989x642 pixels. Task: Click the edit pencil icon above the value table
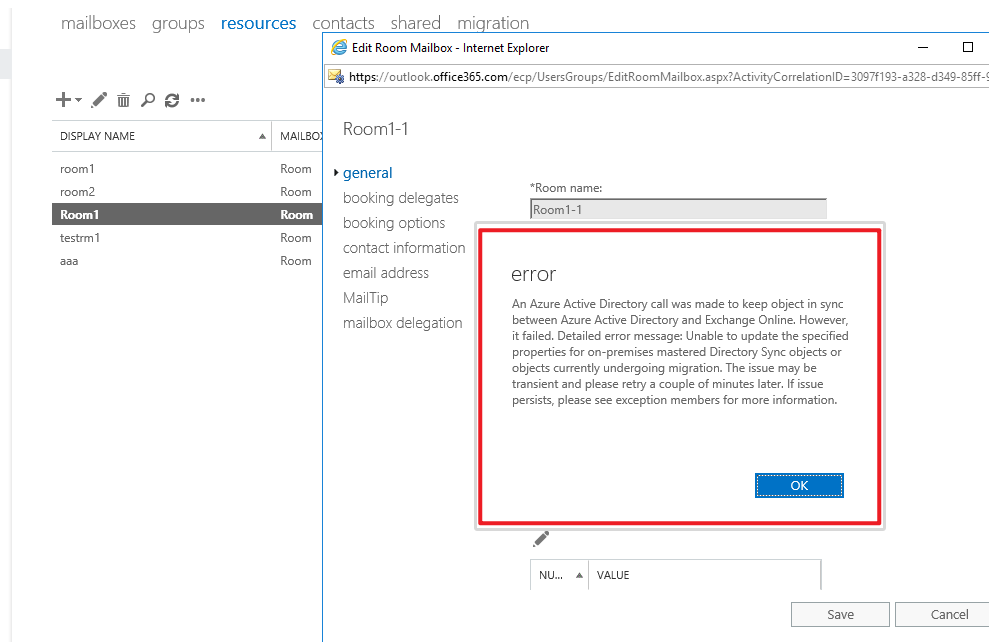pos(541,539)
